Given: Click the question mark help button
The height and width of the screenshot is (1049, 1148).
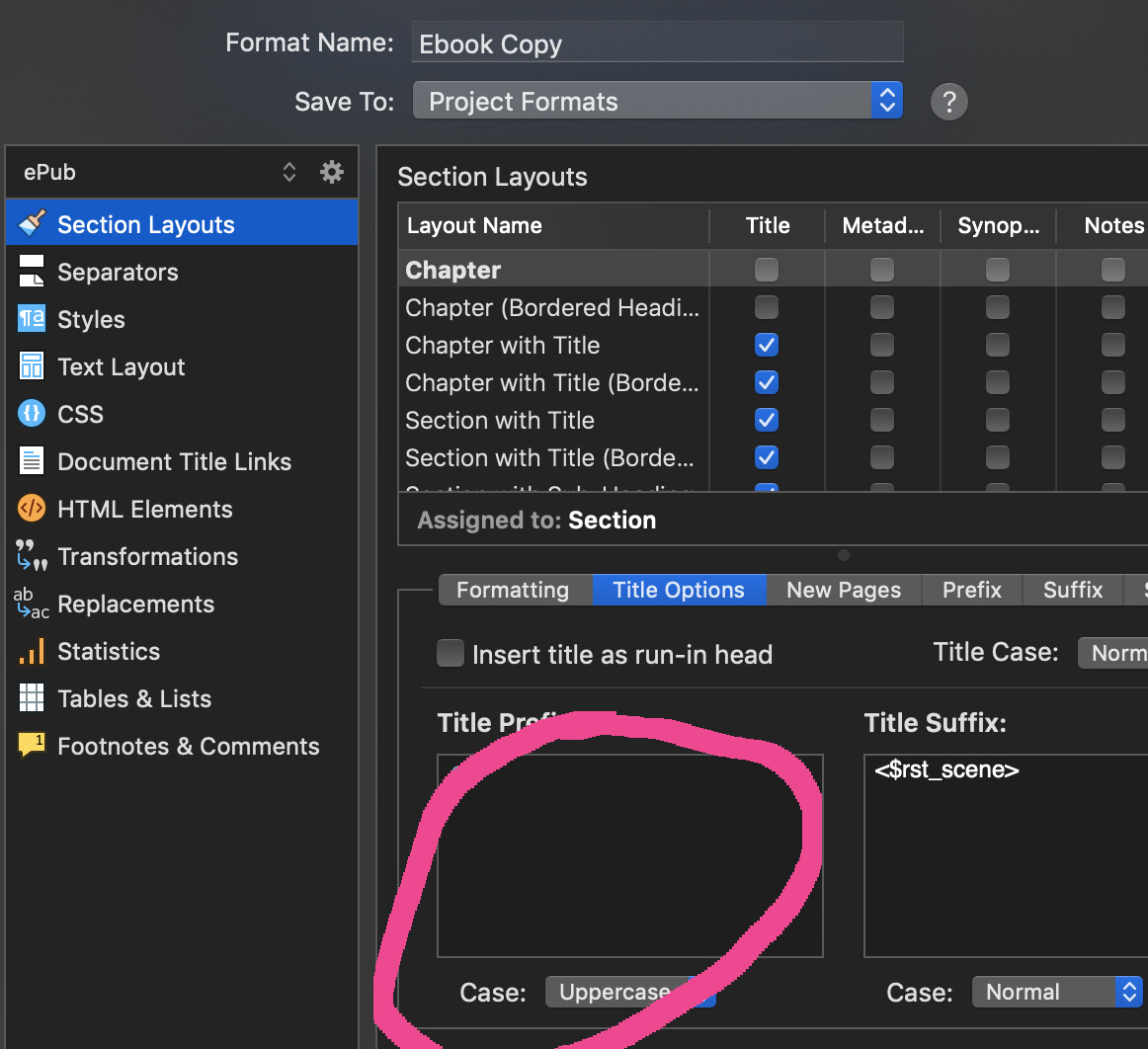Looking at the screenshot, I should click(x=948, y=101).
